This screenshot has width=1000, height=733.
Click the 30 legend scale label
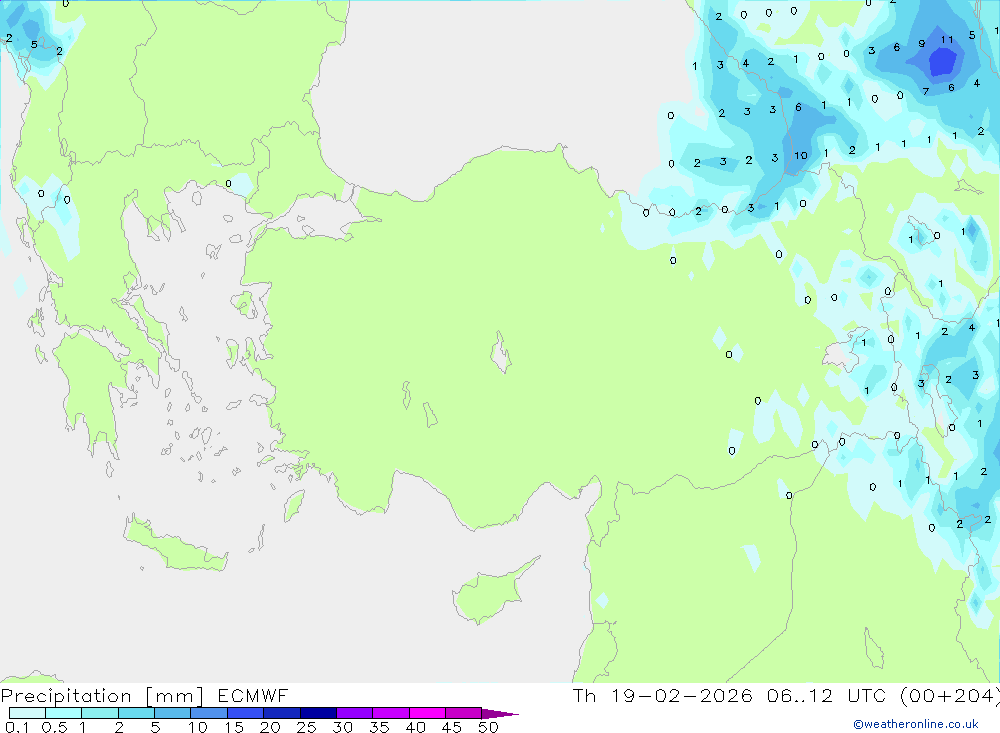pyautogui.click(x=343, y=727)
